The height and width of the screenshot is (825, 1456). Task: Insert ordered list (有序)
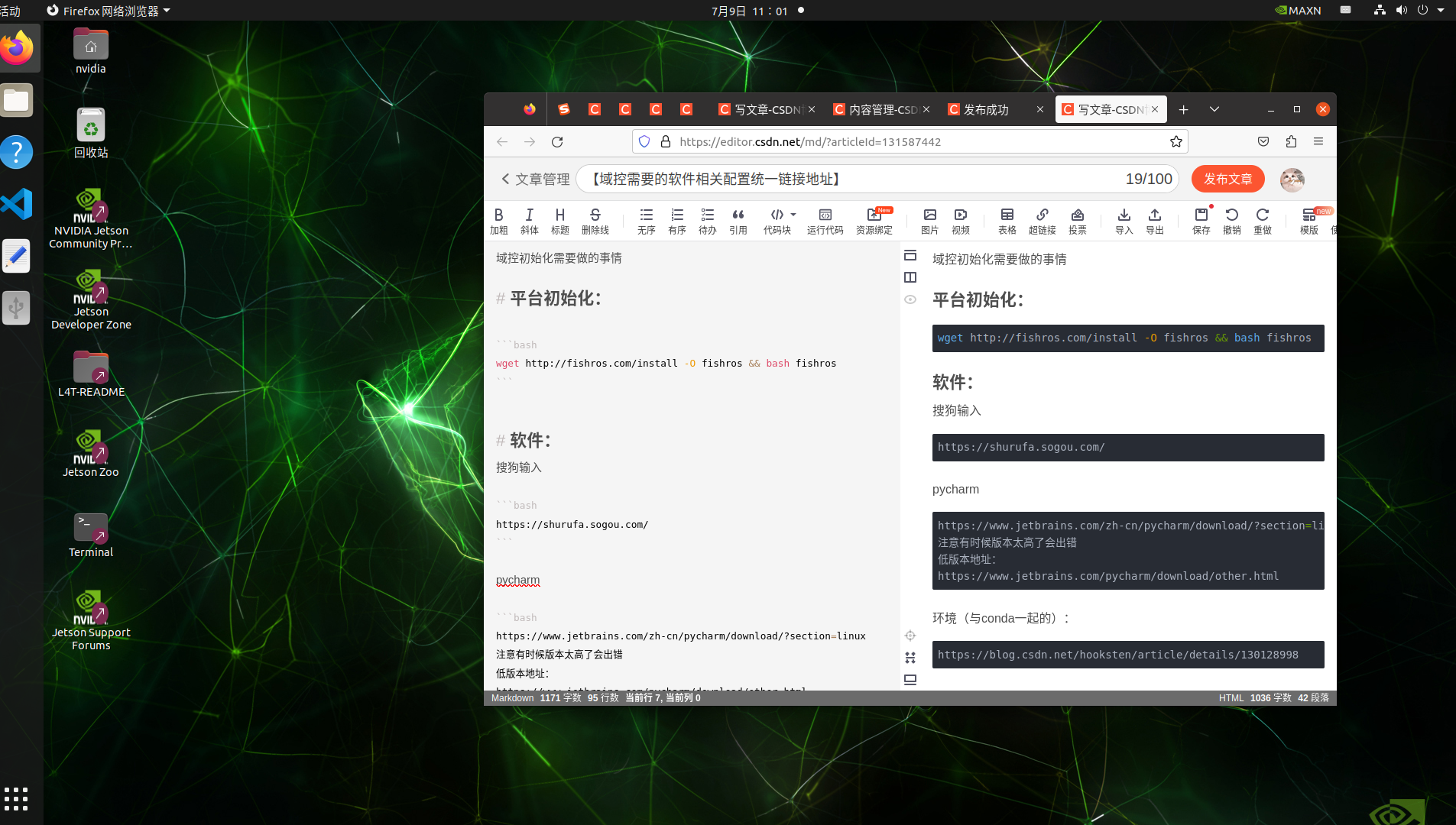(x=677, y=221)
